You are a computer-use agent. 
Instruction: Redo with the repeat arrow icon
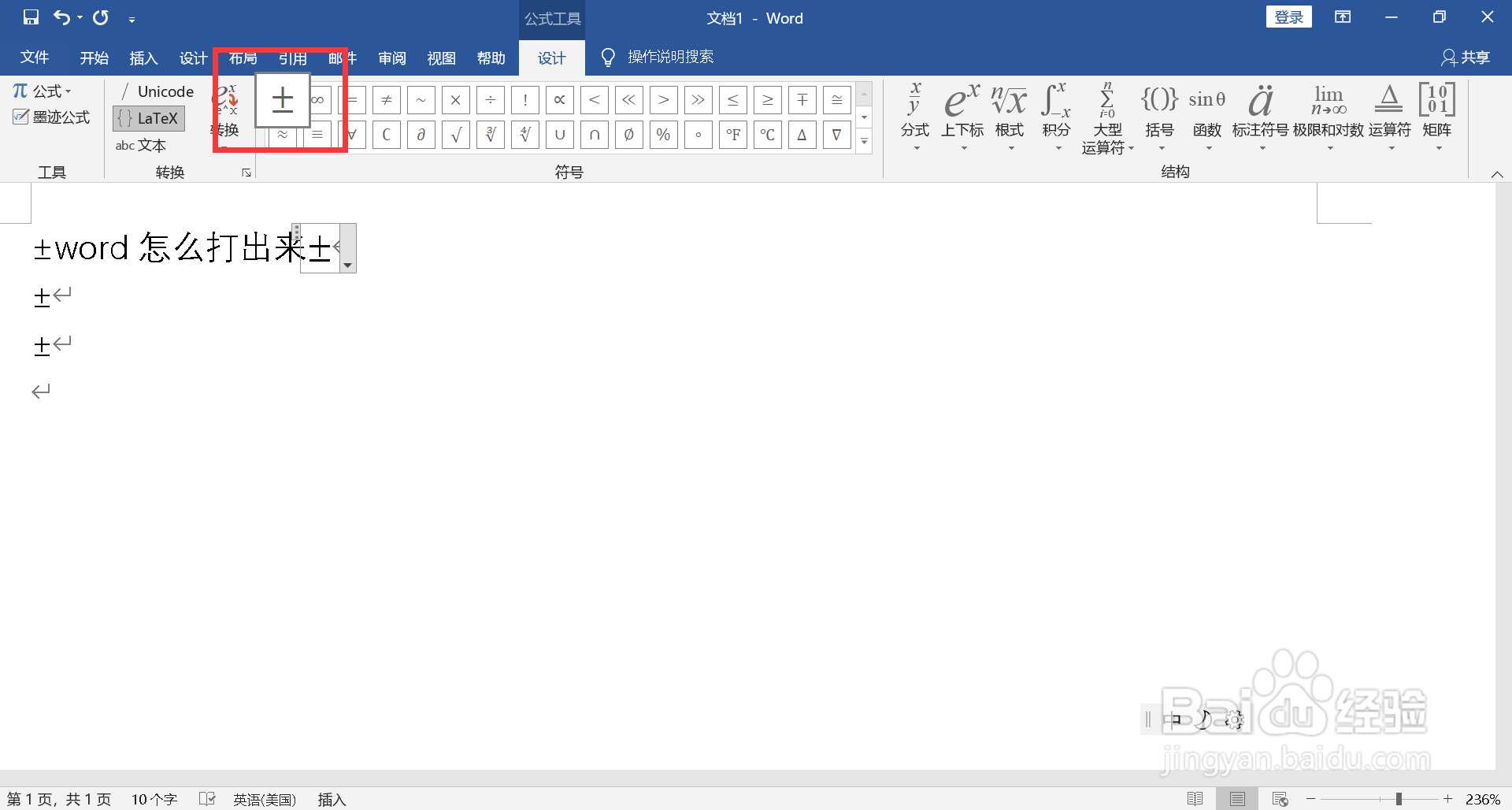101,17
